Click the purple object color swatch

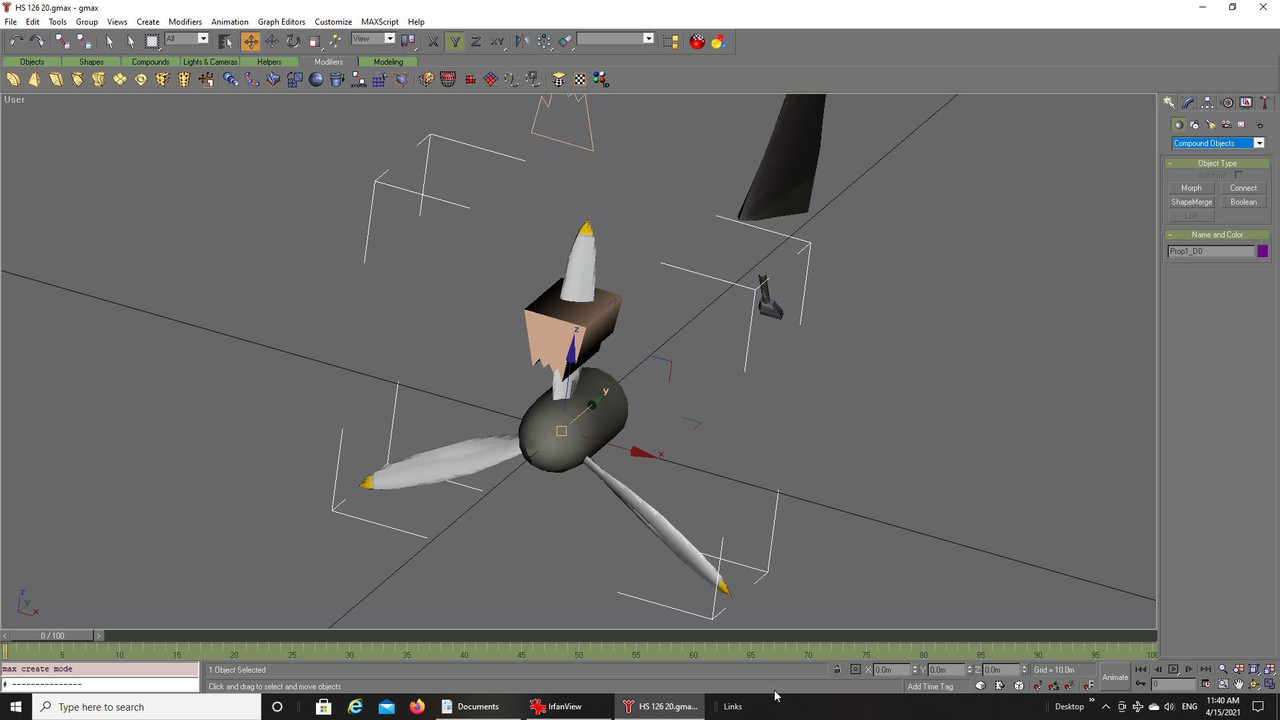coord(1263,251)
